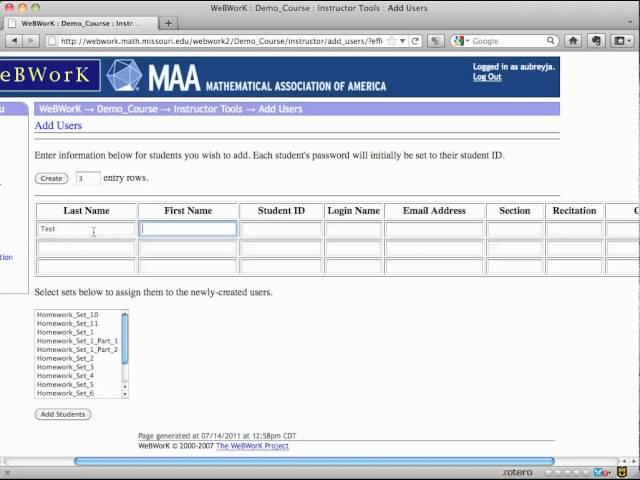640x480 pixels.
Task: Open WeBWorK breadcrumb link
Action: pyautogui.click(x=60, y=109)
